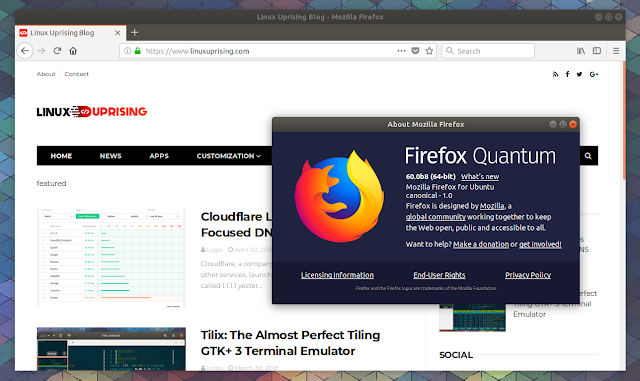Close the Linux Uprising Blog tab
This screenshot has height=381, width=640.
click(x=118, y=33)
